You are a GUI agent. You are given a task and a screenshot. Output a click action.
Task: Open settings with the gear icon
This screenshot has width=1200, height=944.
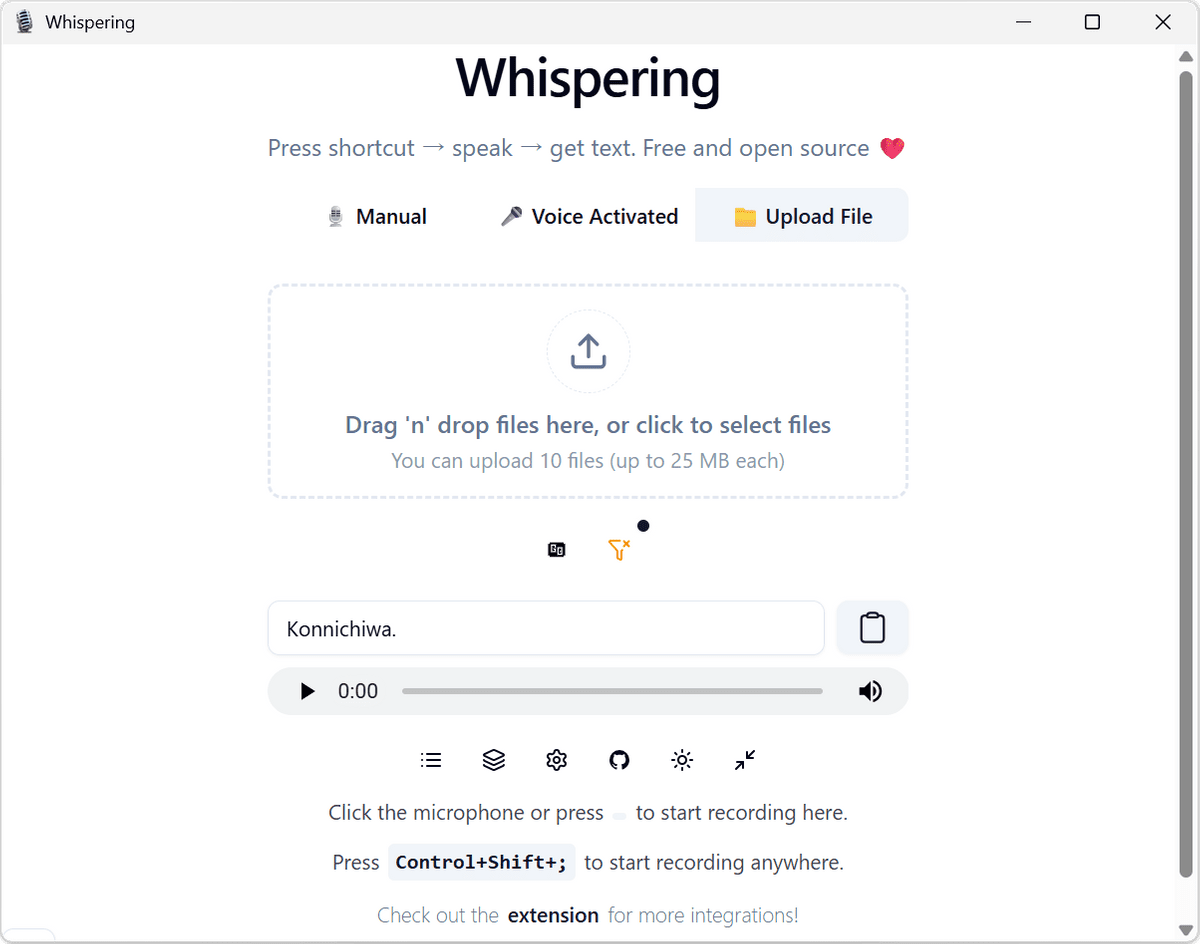click(x=557, y=760)
